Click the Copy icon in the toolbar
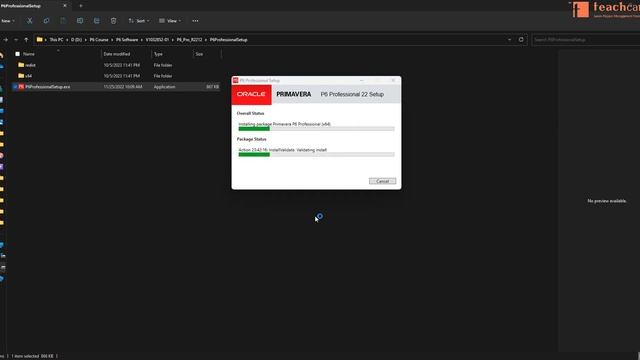Viewport: 640px width, 360px height. click(46, 21)
